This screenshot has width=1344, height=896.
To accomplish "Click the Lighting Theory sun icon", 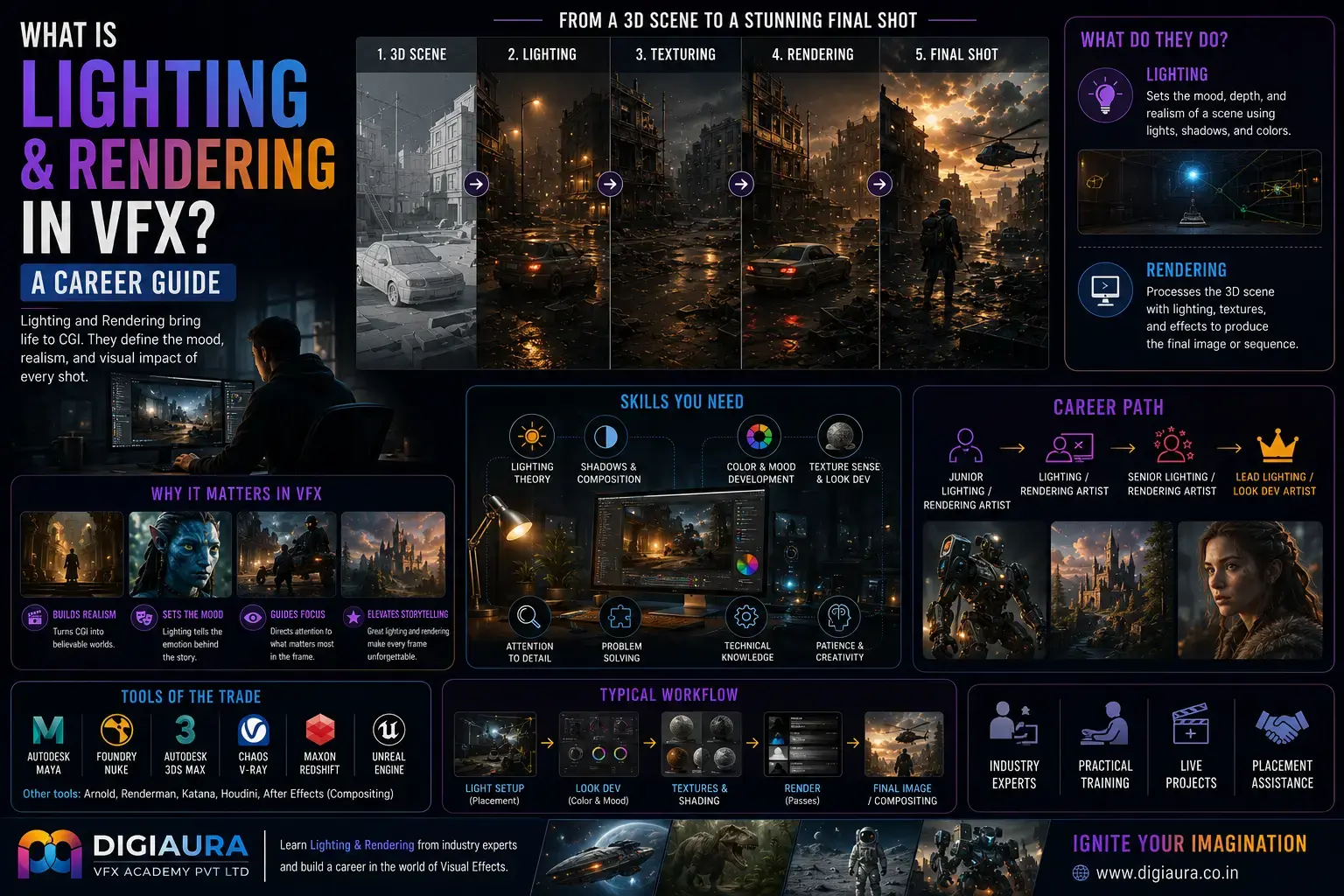I will tap(532, 436).
